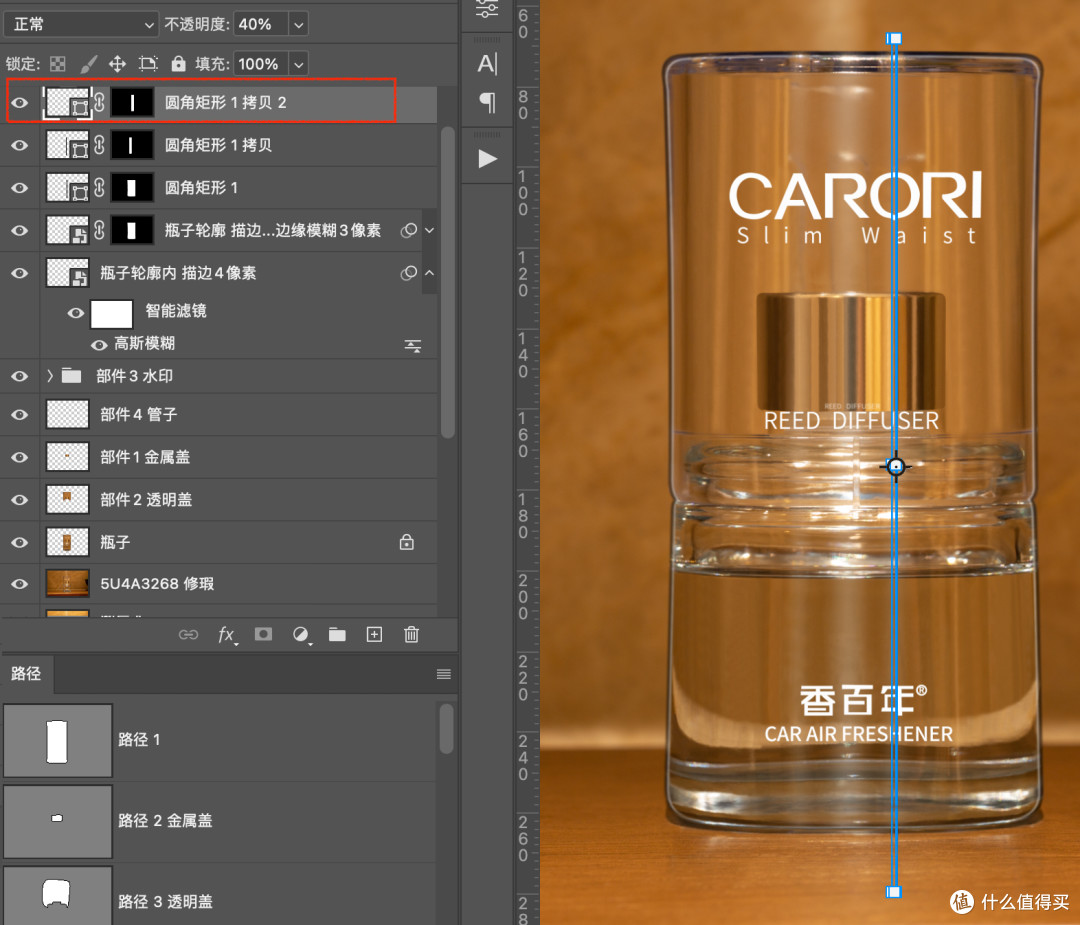Create a new group folder
1080x925 pixels.
pos(338,634)
